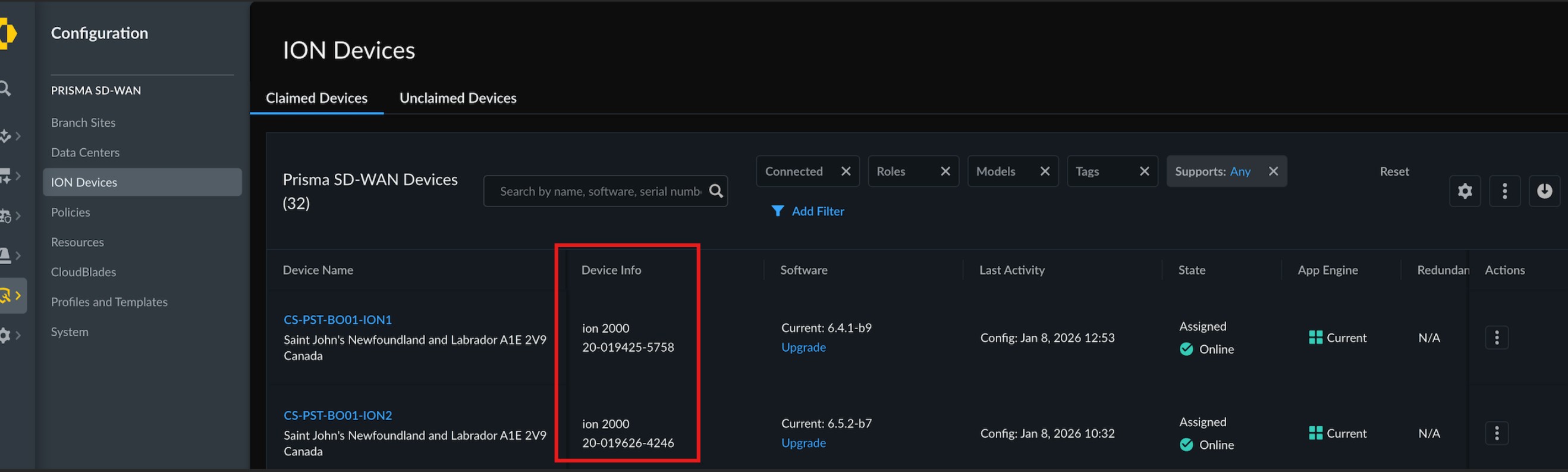The height and width of the screenshot is (472, 1568).
Task: Click the funnel icon beside Add Filter
Action: 777,211
